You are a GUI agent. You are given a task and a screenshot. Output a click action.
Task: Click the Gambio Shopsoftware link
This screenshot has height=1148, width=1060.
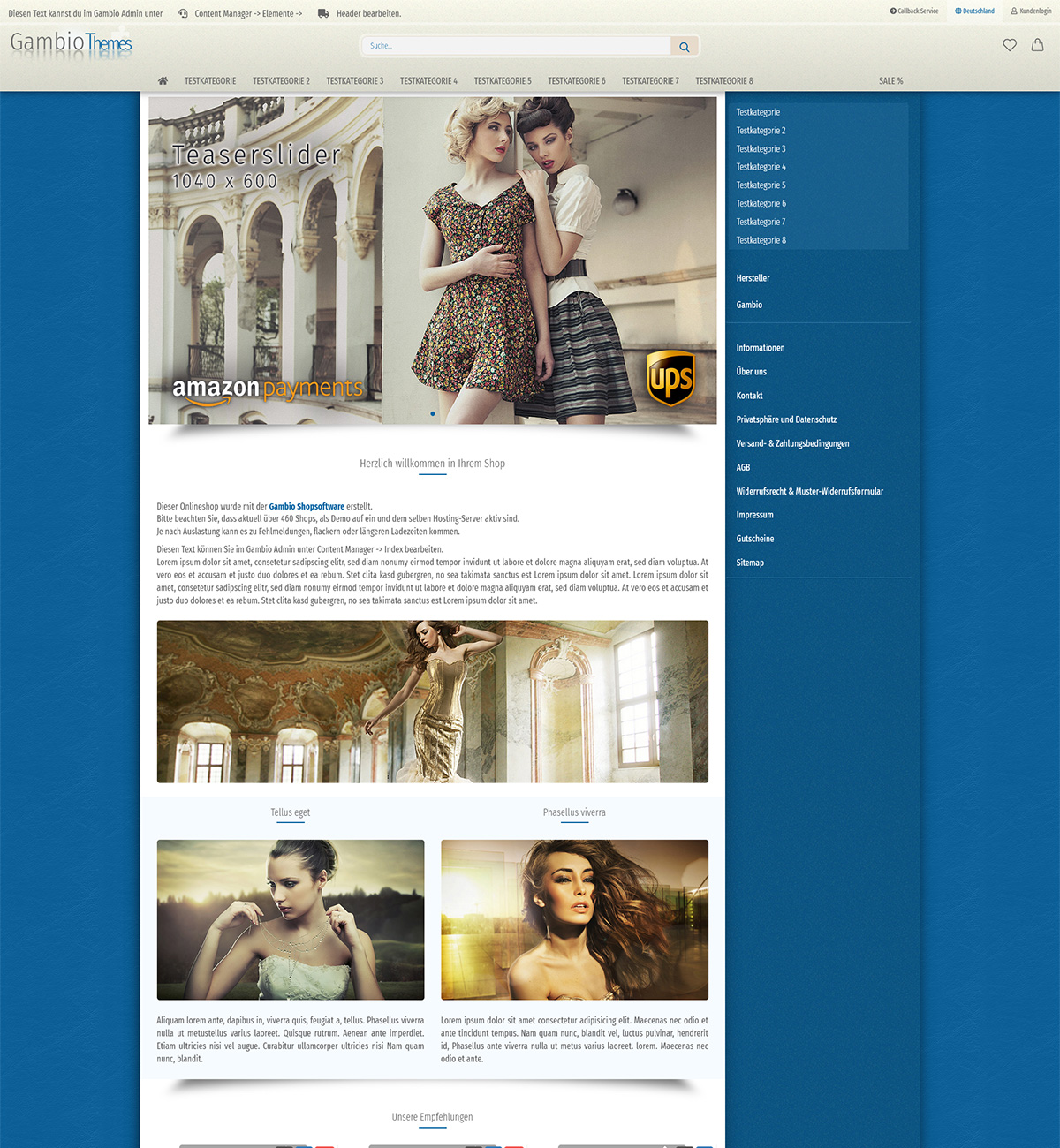(x=307, y=507)
